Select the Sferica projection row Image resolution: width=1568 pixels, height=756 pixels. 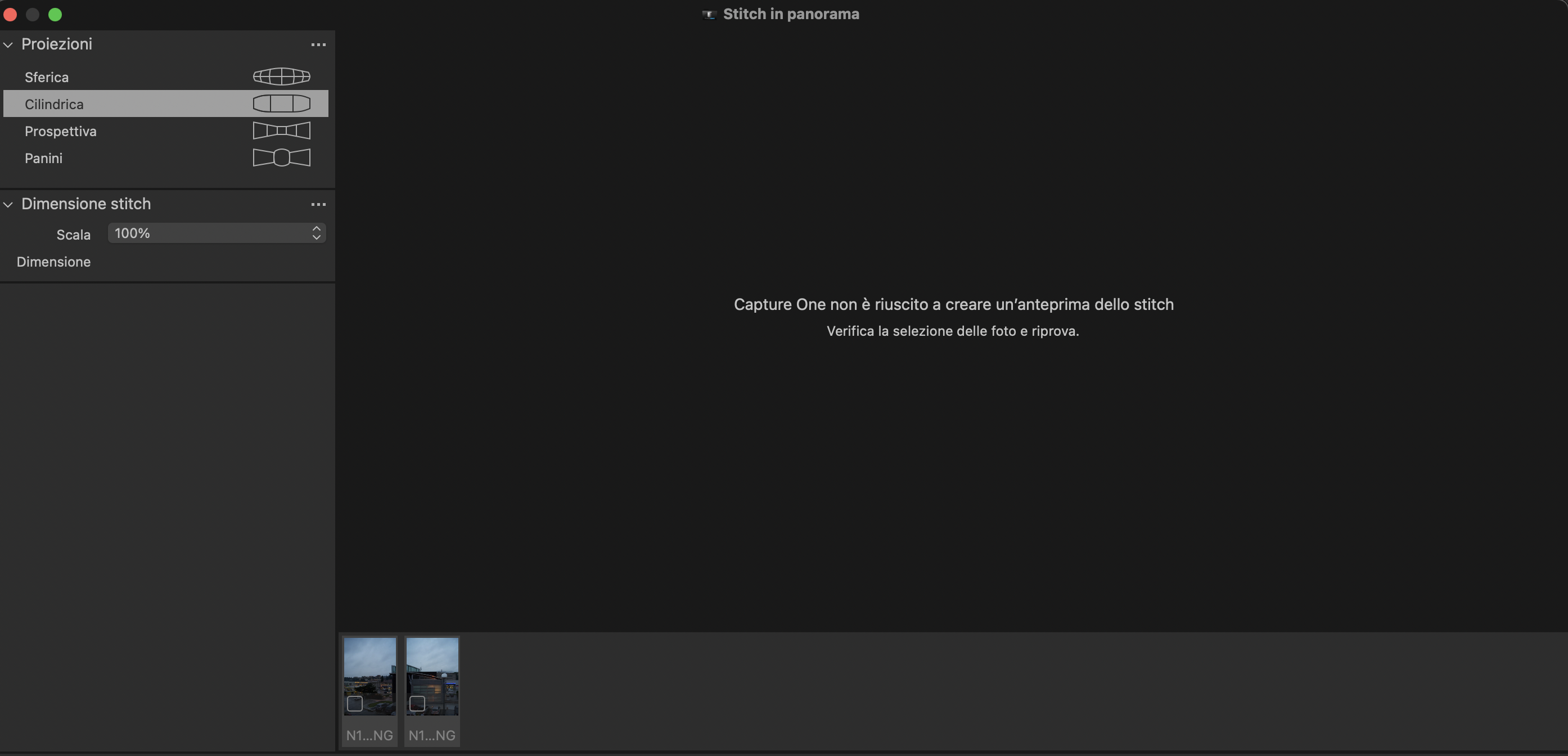click(x=165, y=76)
